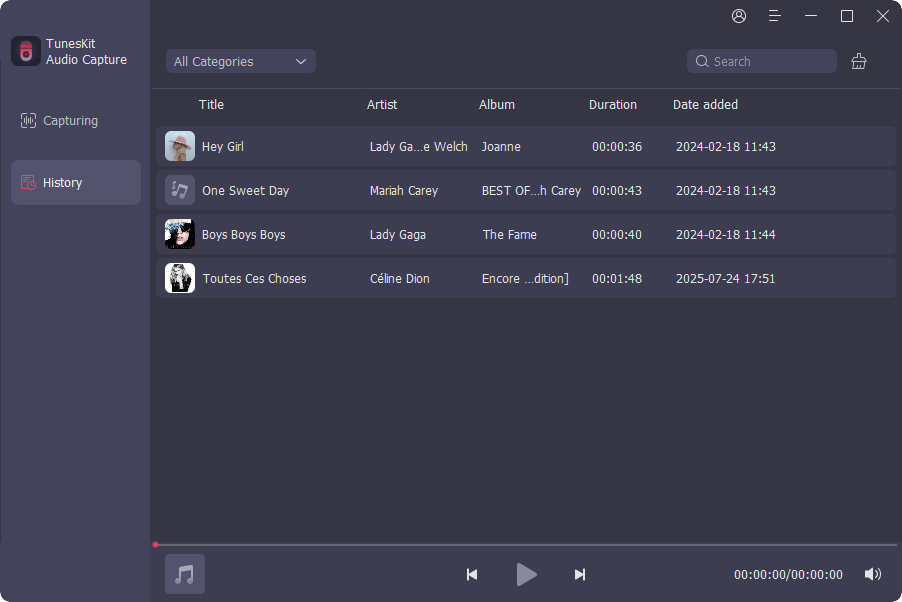This screenshot has width=902, height=602.
Task: Switch to the Capturing tab
Action: pyautogui.click(x=76, y=120)
